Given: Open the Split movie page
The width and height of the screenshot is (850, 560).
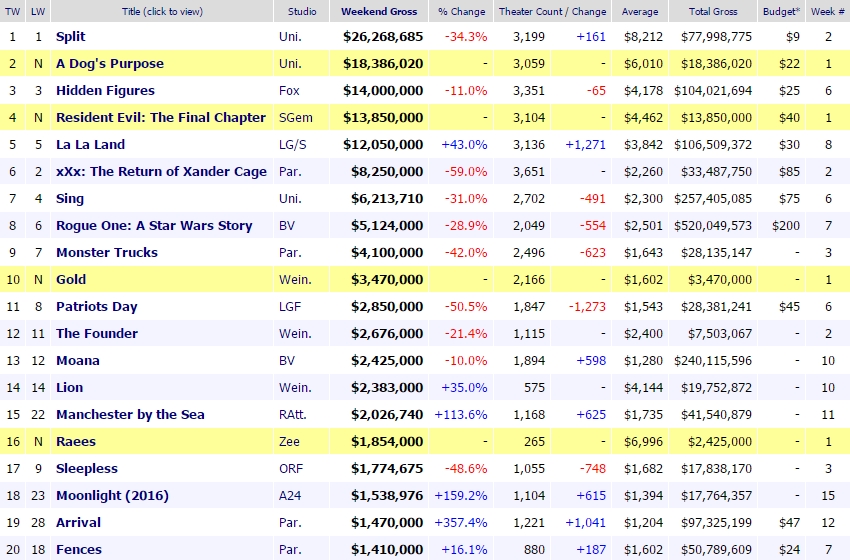Looking at the screenshot, I should tap(70, 36).
